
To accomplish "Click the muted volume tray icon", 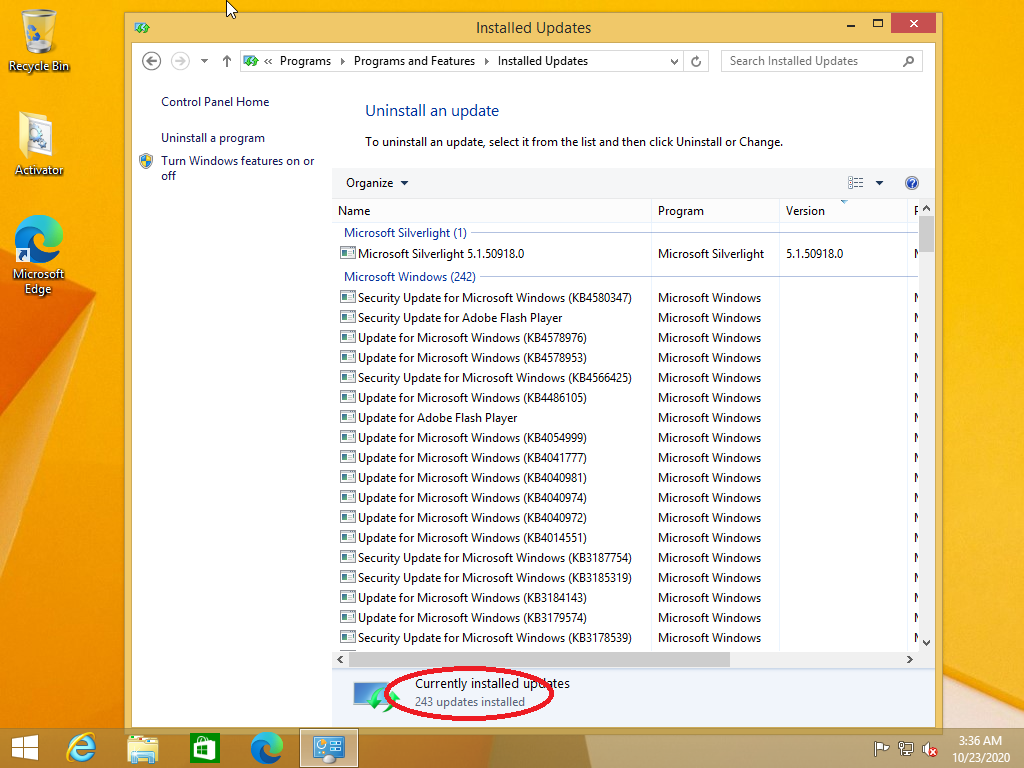I will [930, 749].
